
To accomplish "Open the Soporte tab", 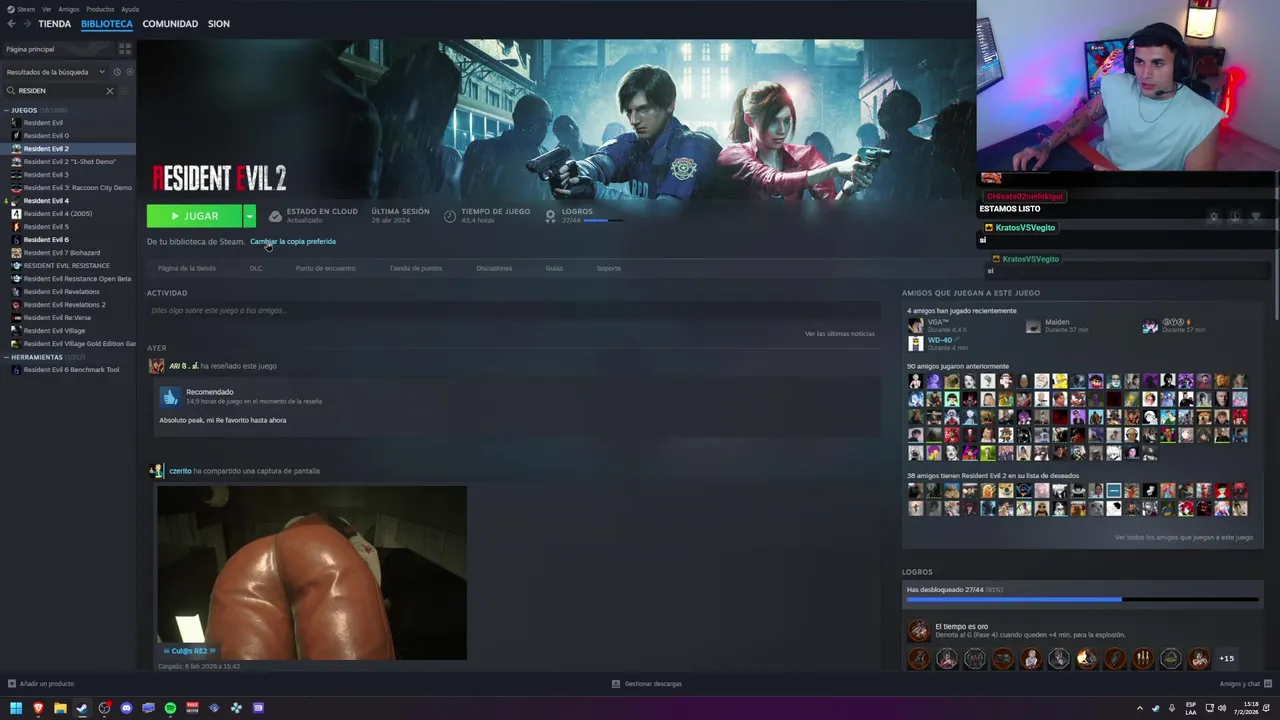I will click(609, 268).
